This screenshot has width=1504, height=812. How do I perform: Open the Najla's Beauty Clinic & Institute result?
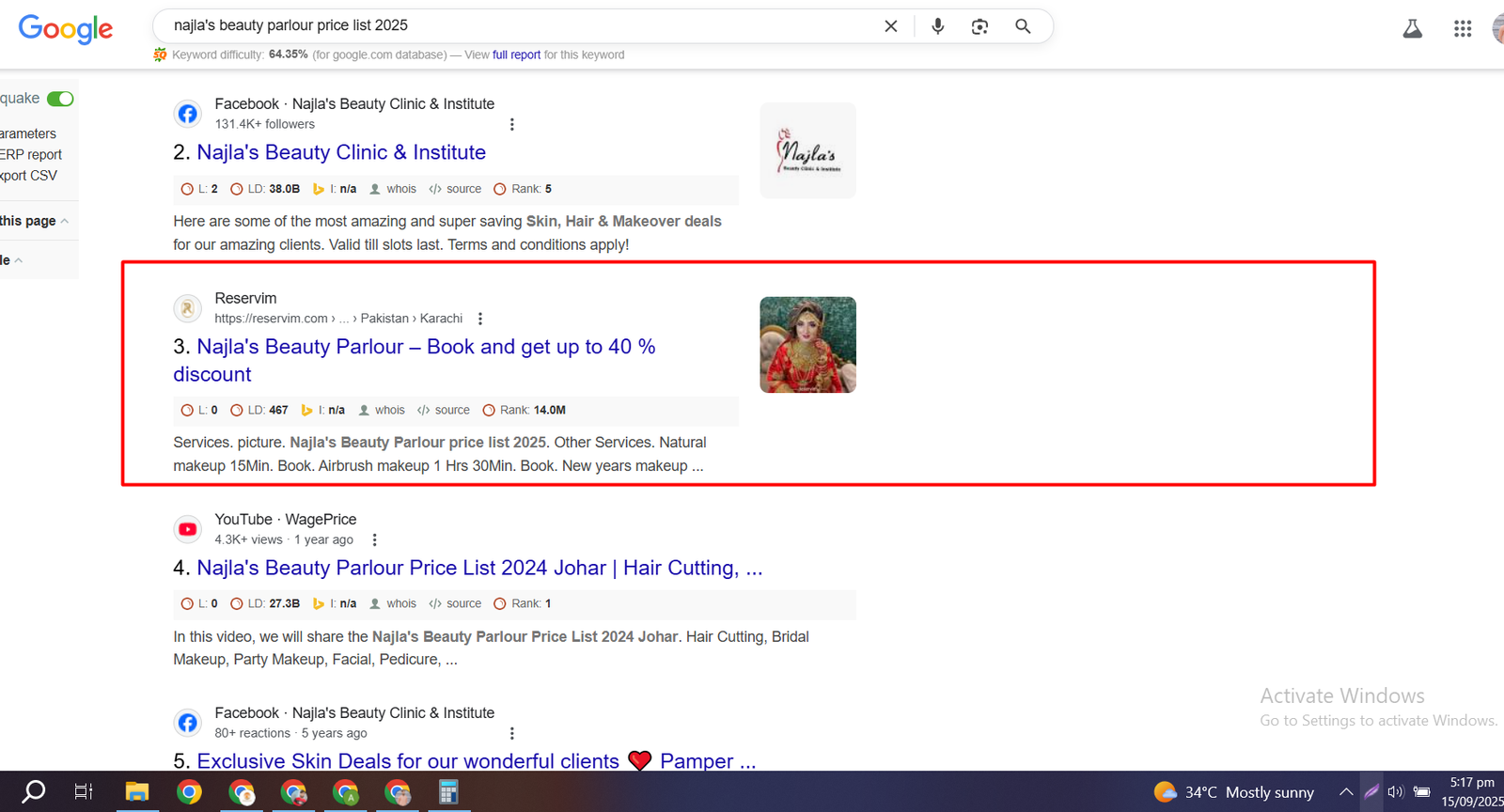click(x=341, y=152)
